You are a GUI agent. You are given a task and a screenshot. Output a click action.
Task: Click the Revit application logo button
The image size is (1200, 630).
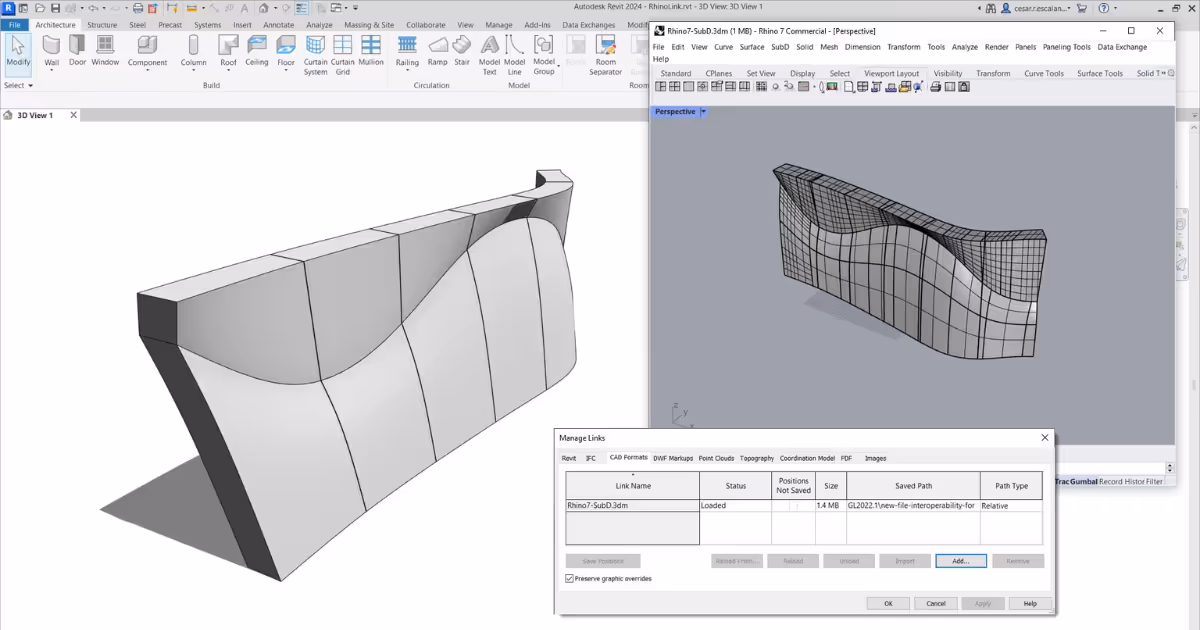[9, 8]
